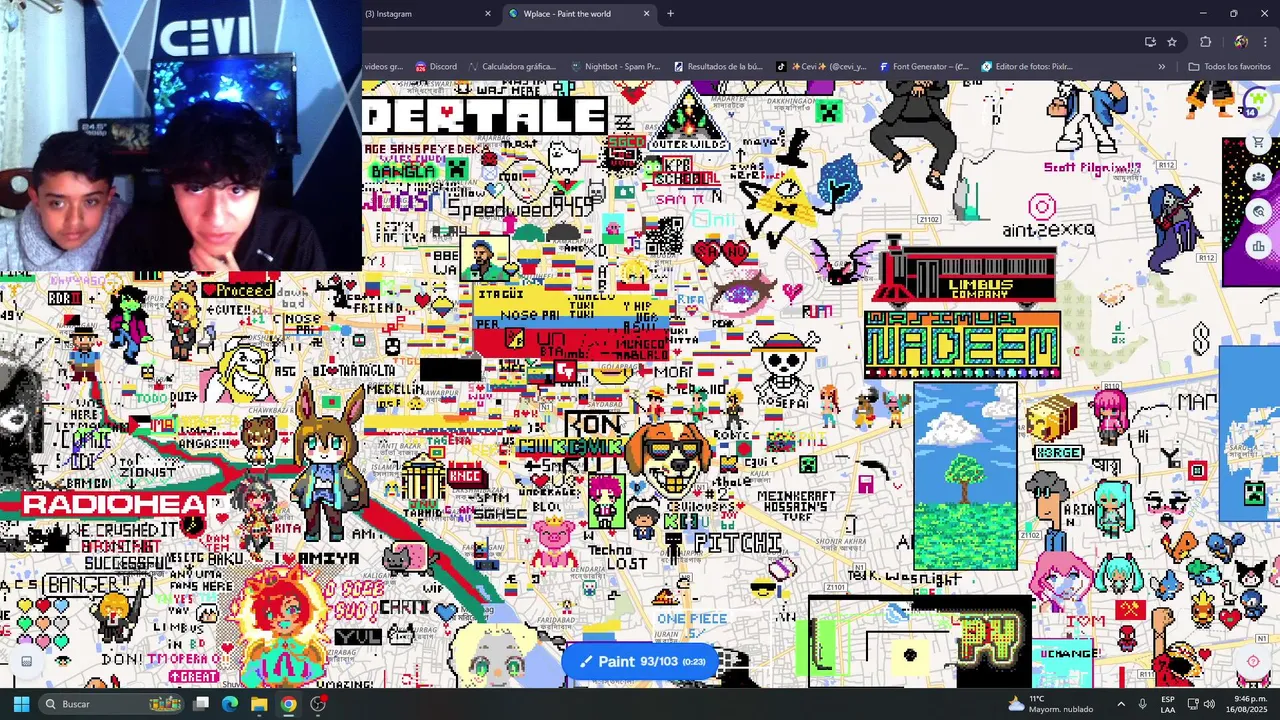Open the Chrome three-dot menu
This screenshot has height=720, width=1280.
(x=1266, y=42)
